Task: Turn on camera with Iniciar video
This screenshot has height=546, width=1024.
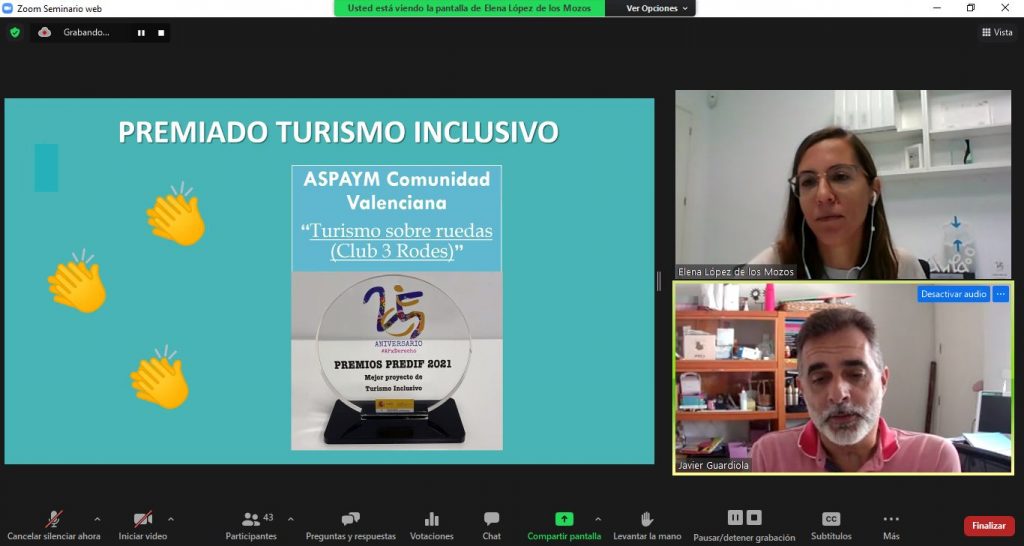Action: click(x=143, y=526)
